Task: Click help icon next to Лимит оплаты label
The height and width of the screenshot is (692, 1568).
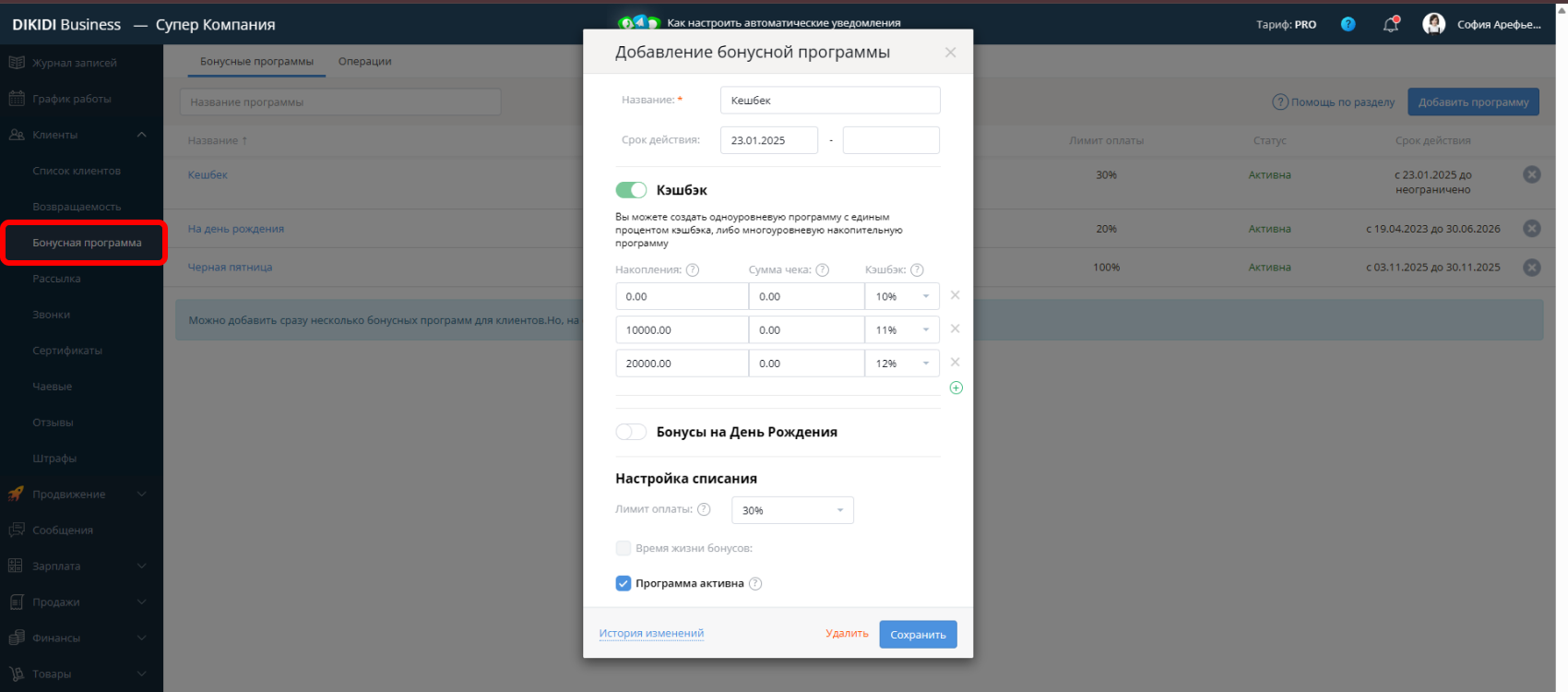Action: coord(704,509)
